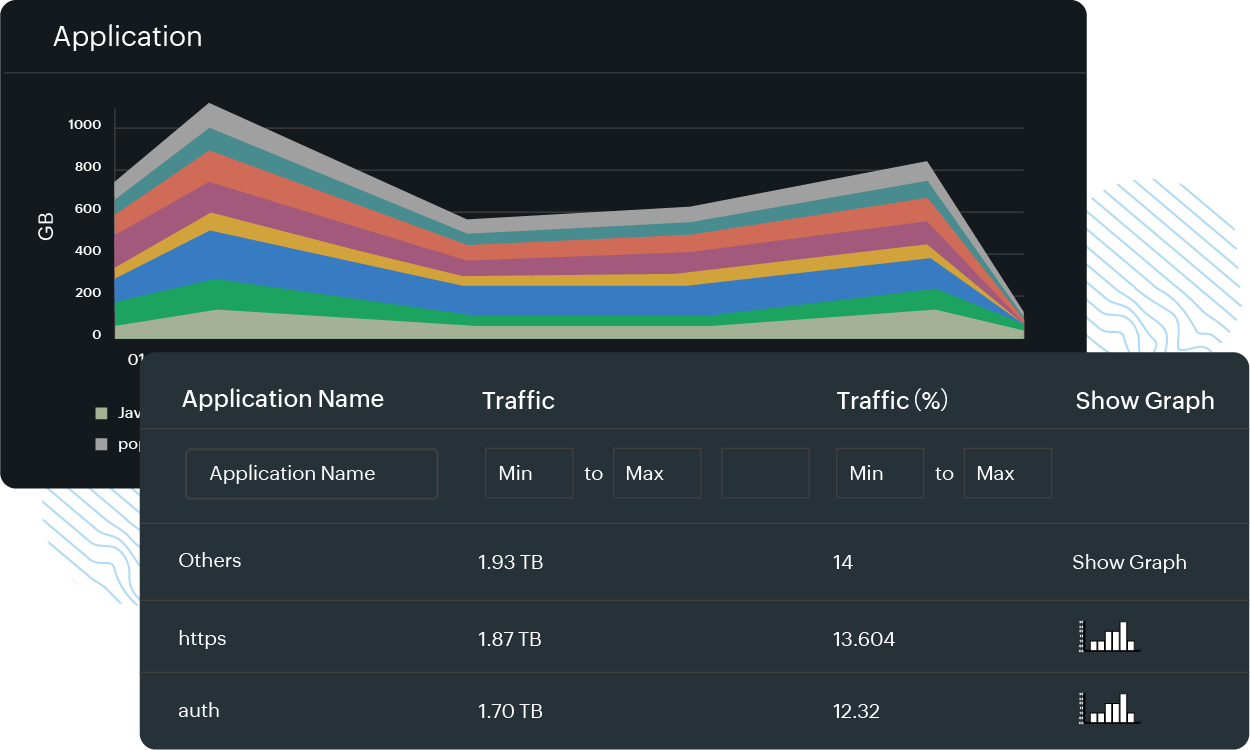Click the empty filter box beside Traffic (%)

point(765,473)
